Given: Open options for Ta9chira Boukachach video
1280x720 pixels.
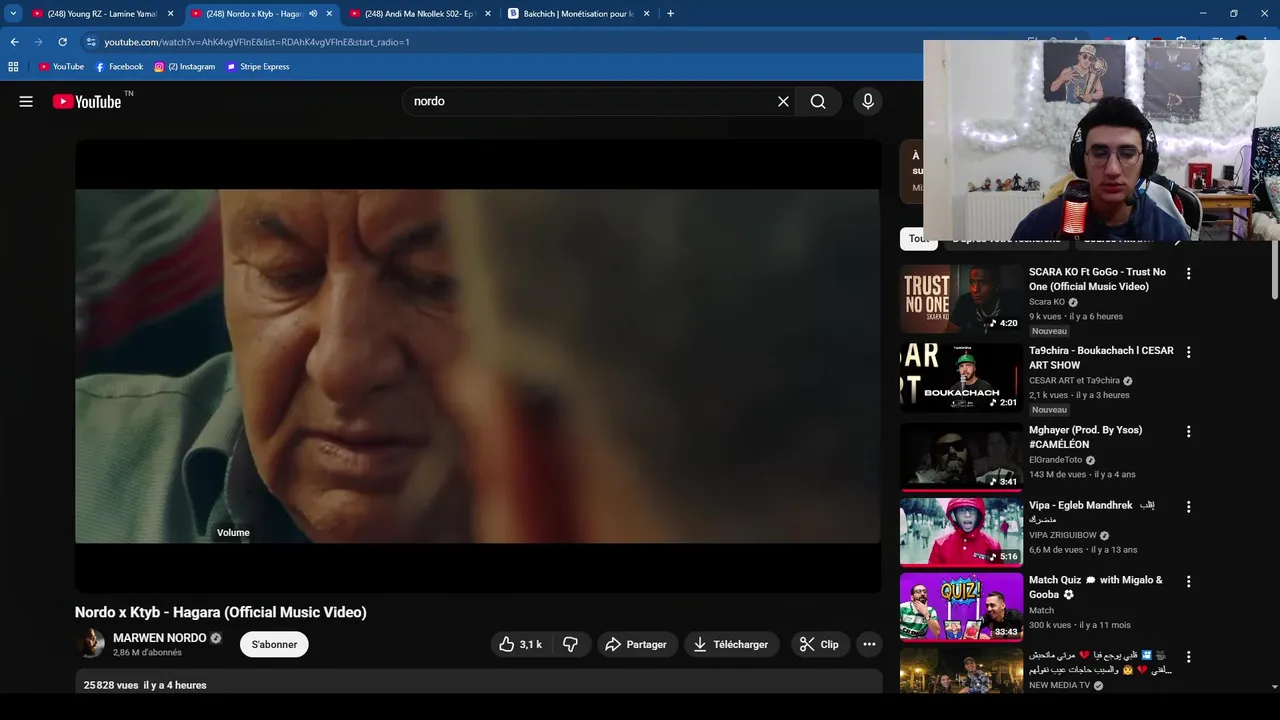Looking at the screenshot, I should click(1188, 352).
